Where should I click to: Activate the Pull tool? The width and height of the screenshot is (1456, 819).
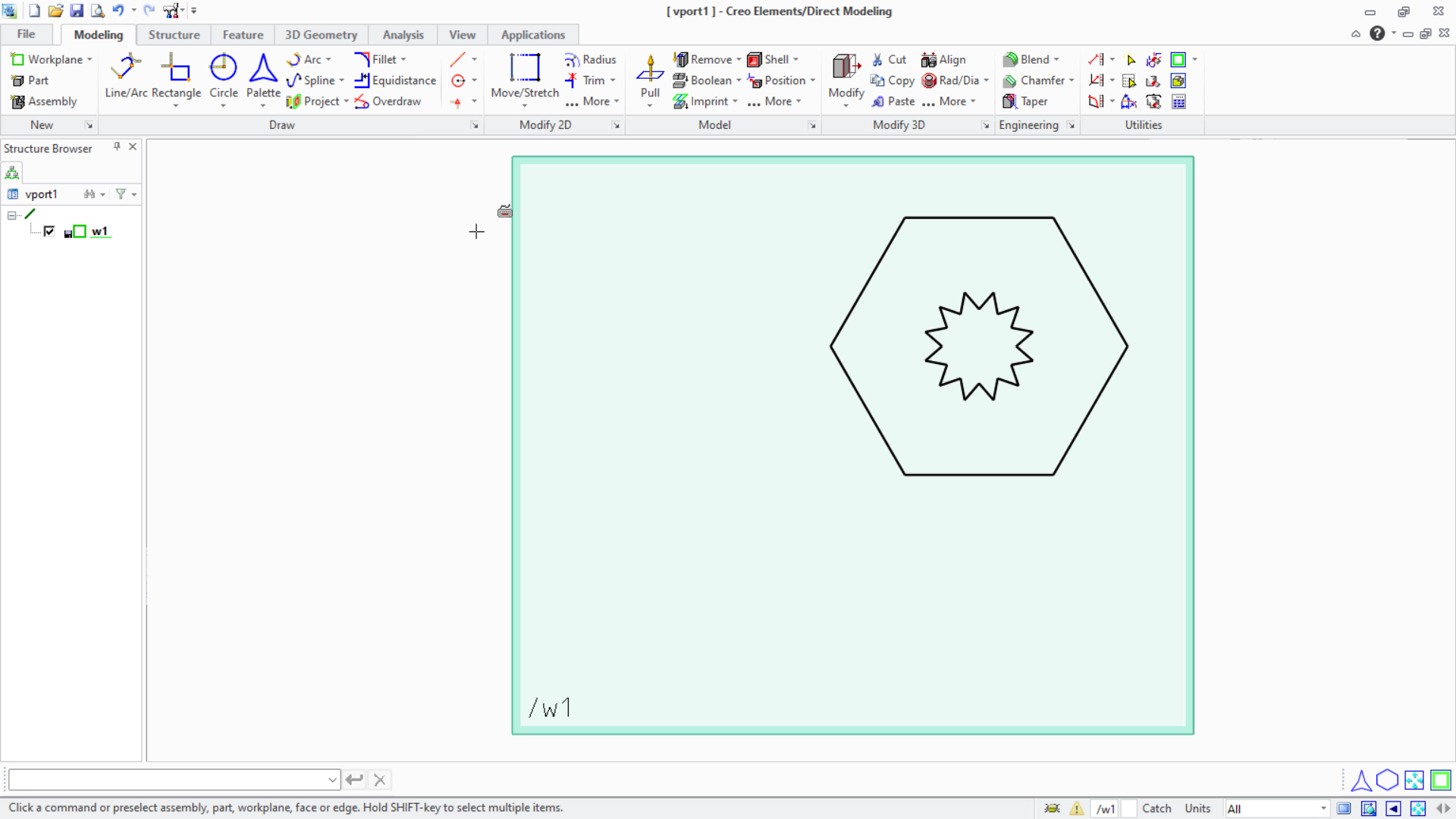[x=650, y=76]
